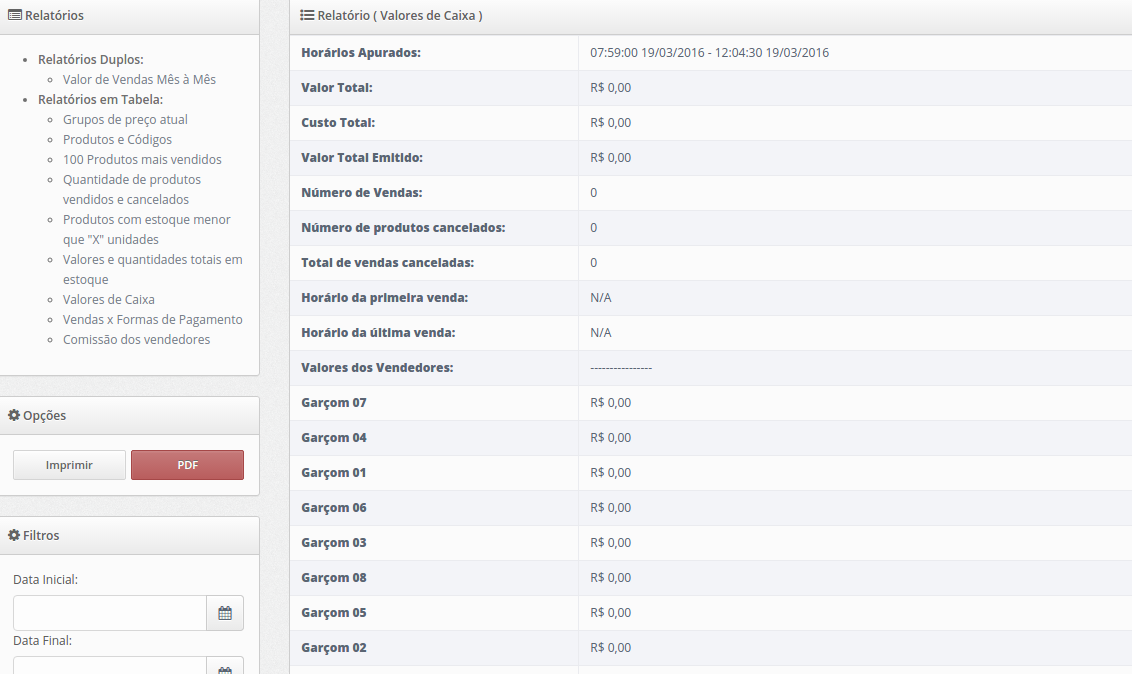Click the calendar icon beside Data Final
The height and width of the screenshot is (674, 1132).
click(x=225, y=667)
